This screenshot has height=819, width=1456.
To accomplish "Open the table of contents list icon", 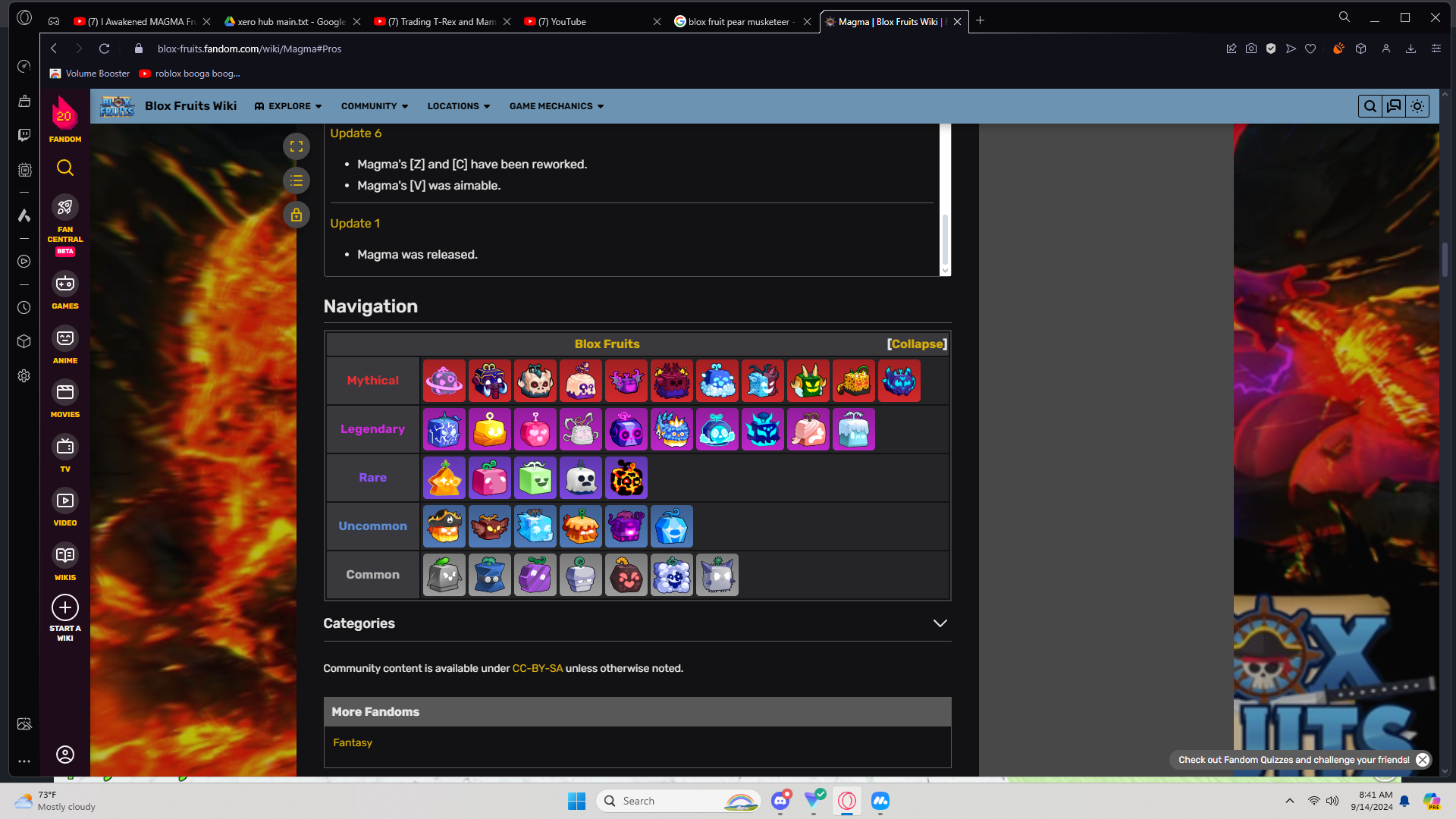I will 297,180.
